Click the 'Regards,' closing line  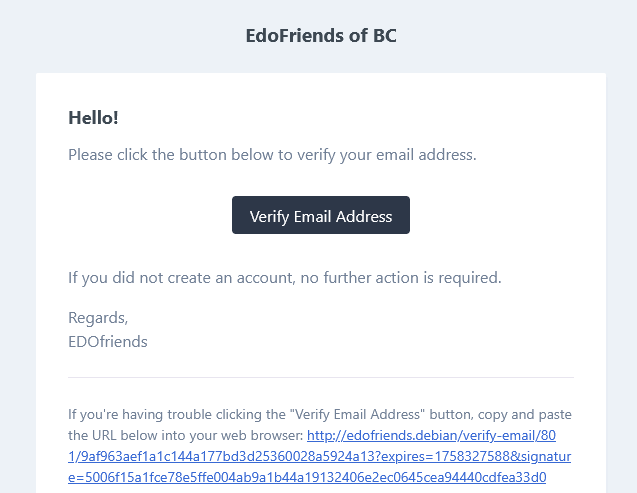pyautogui.click(x=98, y=318)
